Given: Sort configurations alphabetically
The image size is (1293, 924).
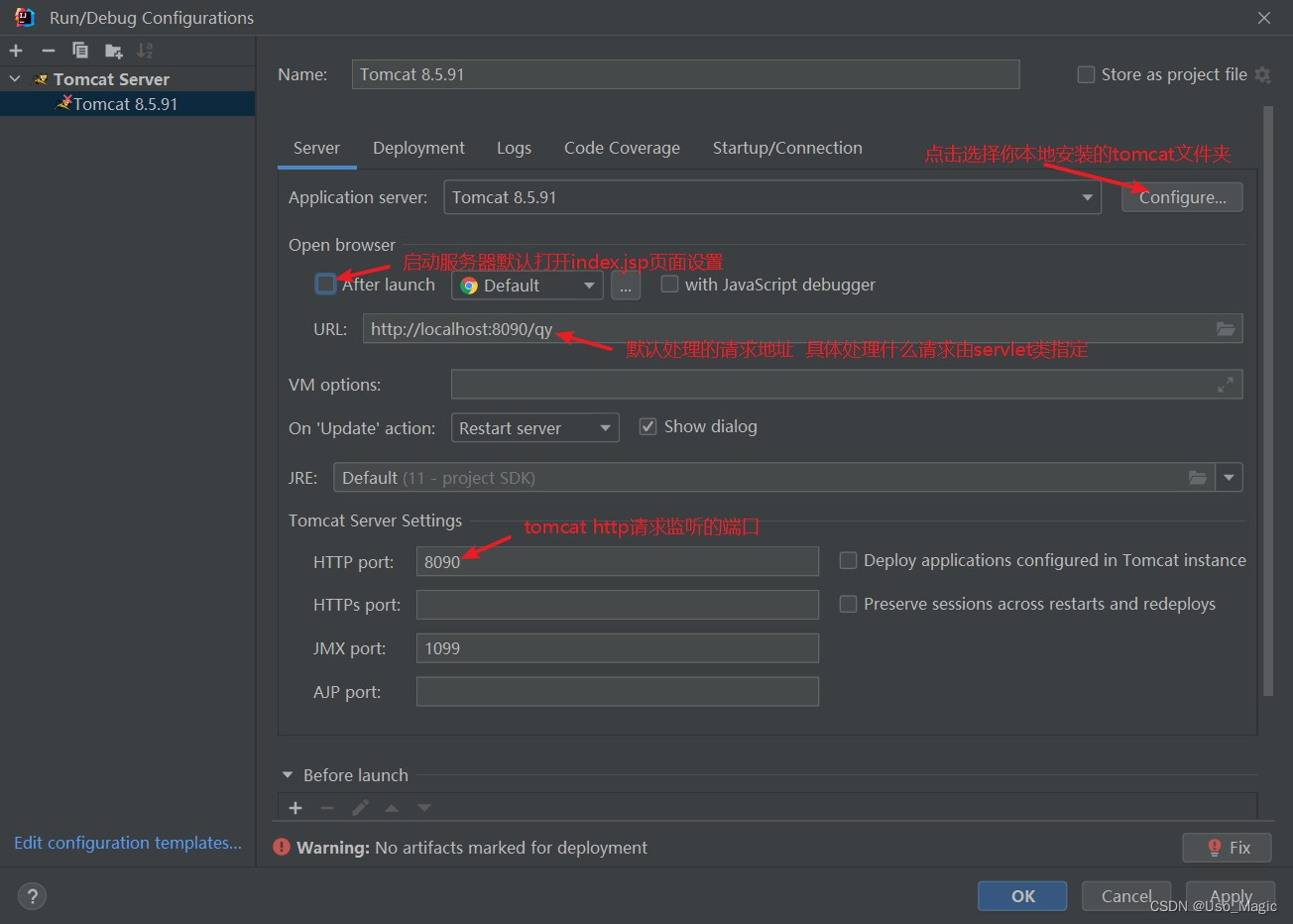Looking at the screenshot, I should click(146, 51).
